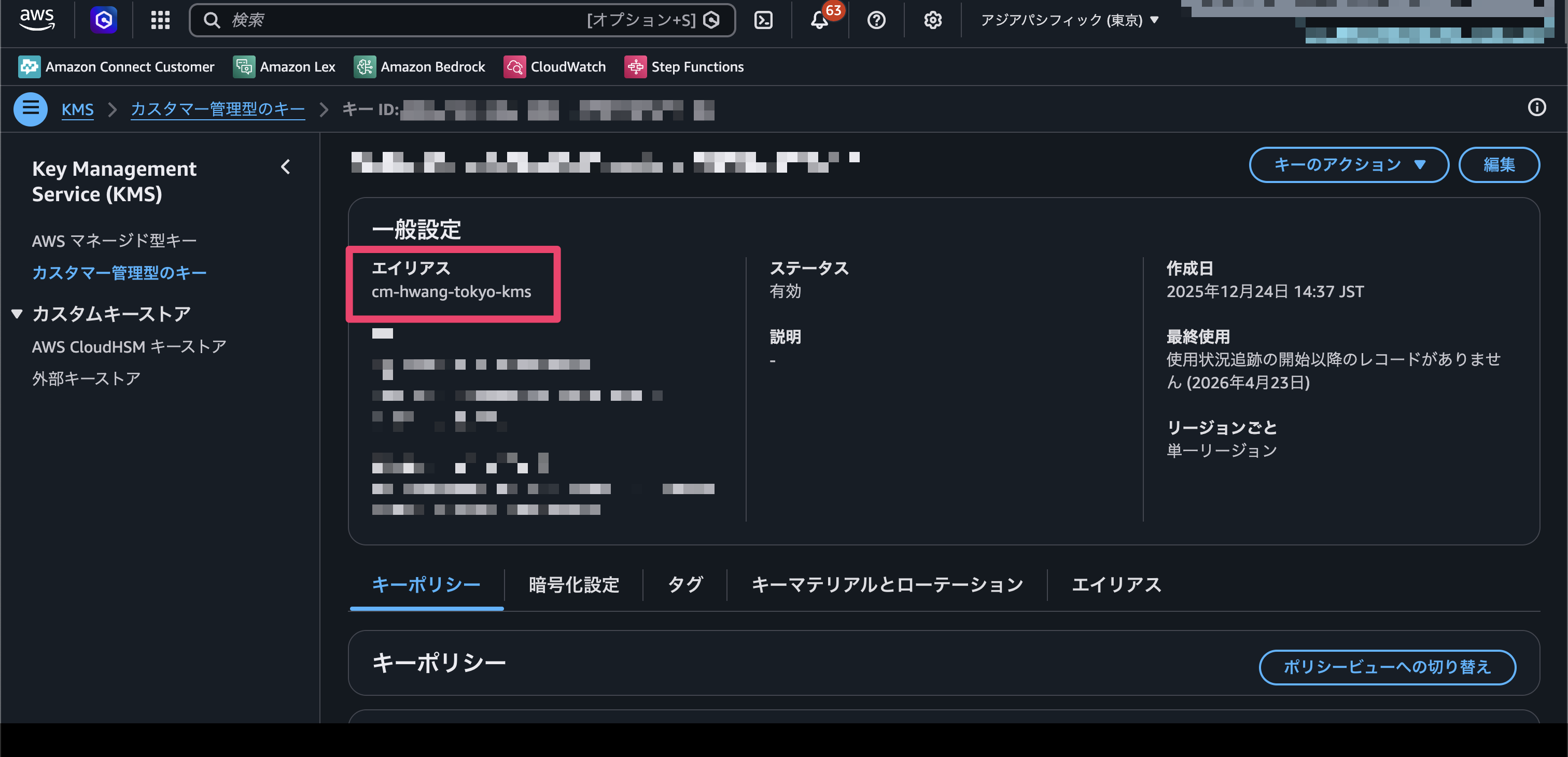Click the Amazon Bedrock favorite icon
Viewport: 1568px width, 757px height.
[365, 66]
